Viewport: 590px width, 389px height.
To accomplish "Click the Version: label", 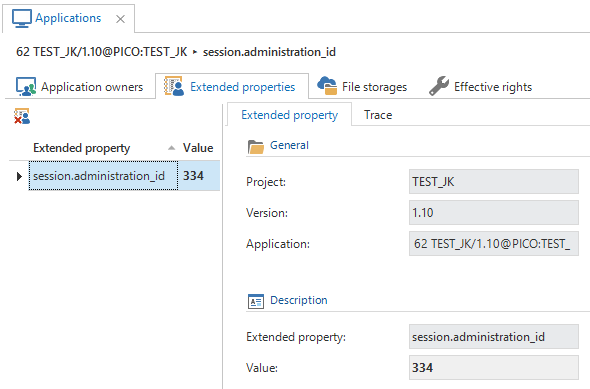I will 267,213.
